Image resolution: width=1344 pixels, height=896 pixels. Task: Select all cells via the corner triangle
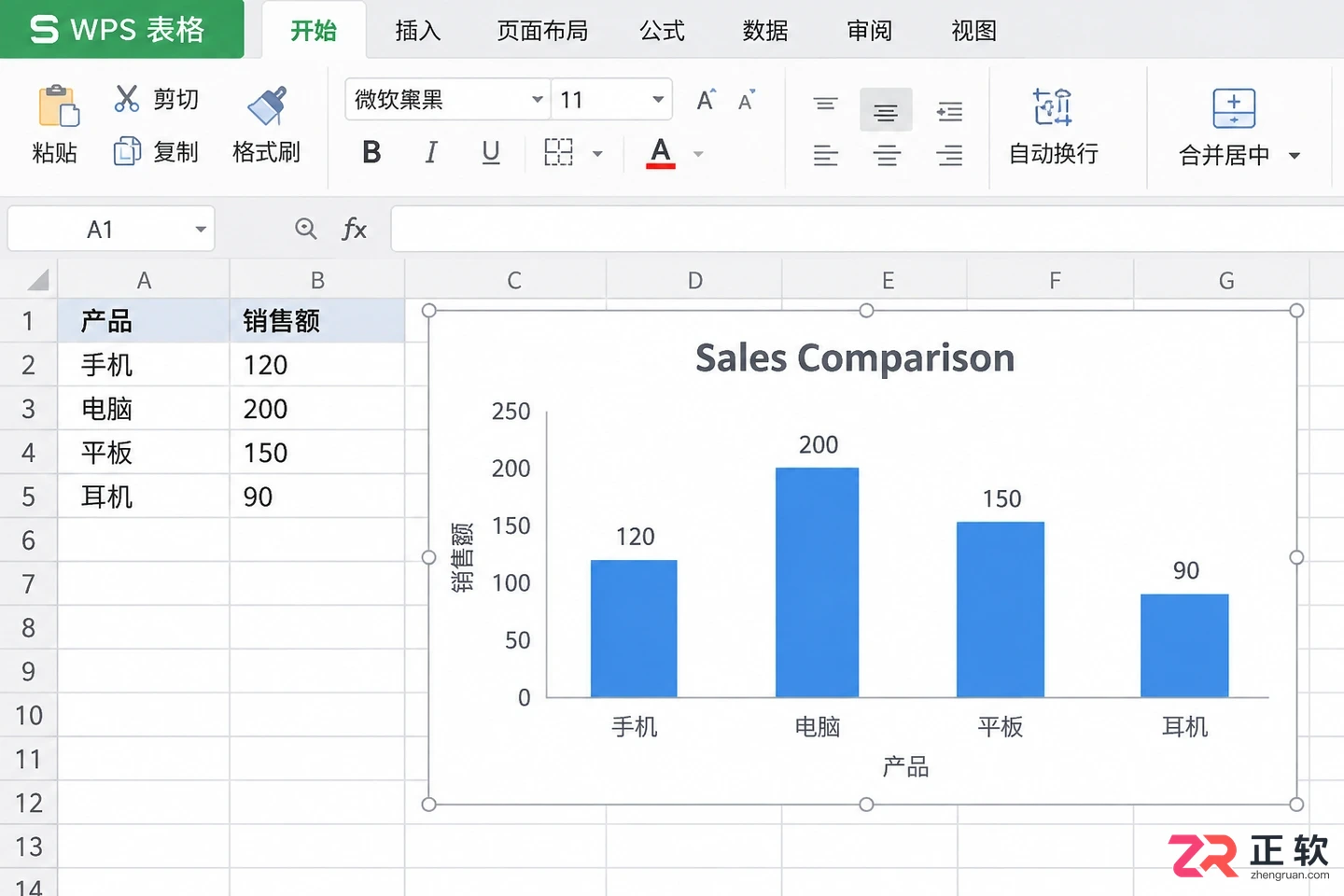(38, 279)
